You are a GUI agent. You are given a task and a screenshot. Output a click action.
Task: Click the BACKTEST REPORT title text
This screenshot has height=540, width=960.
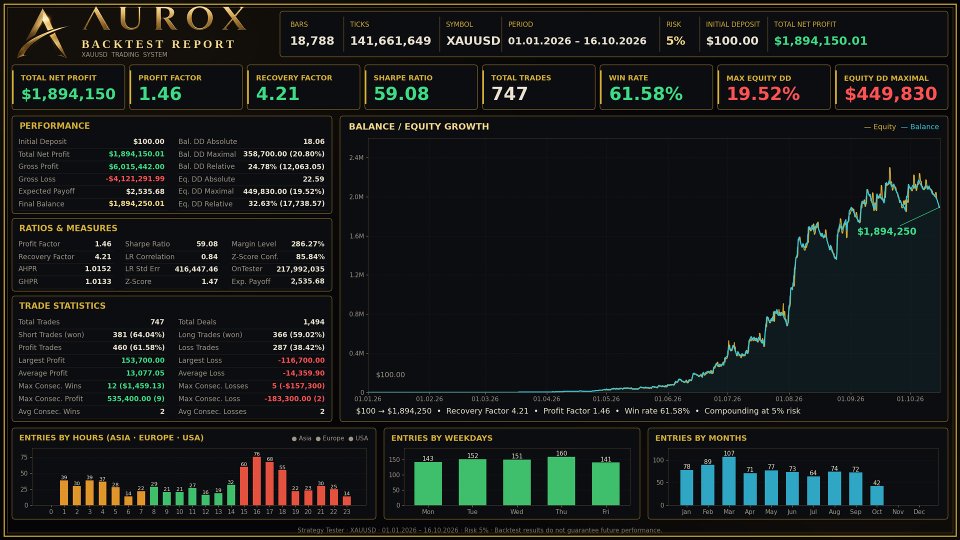click(158, 44)
